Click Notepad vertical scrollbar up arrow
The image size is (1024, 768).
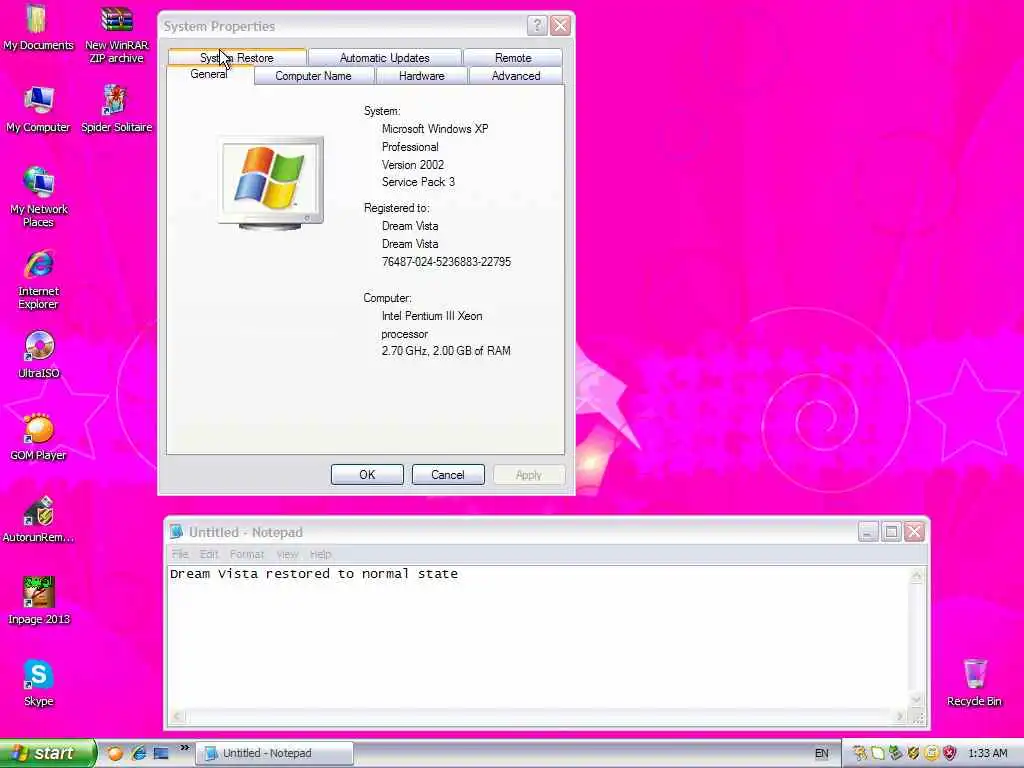tap(916, 575)
